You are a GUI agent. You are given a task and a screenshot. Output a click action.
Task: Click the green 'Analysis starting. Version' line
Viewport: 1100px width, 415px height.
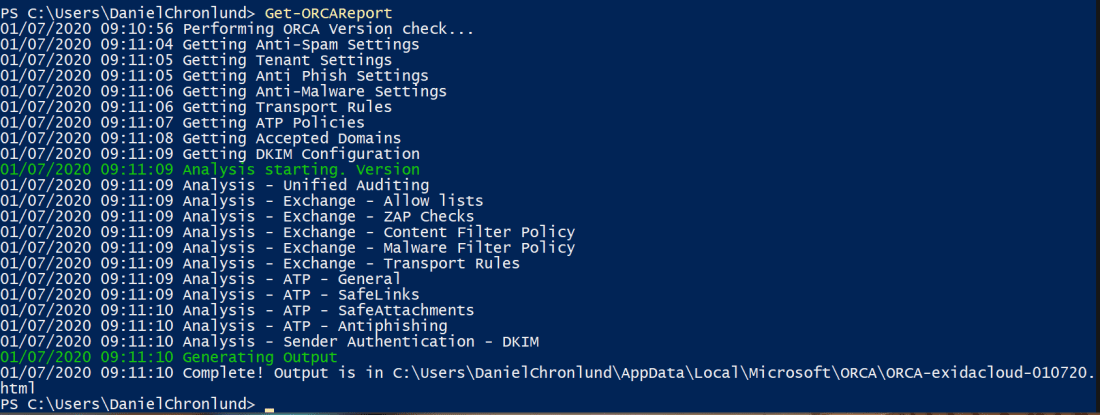[301, 170]
